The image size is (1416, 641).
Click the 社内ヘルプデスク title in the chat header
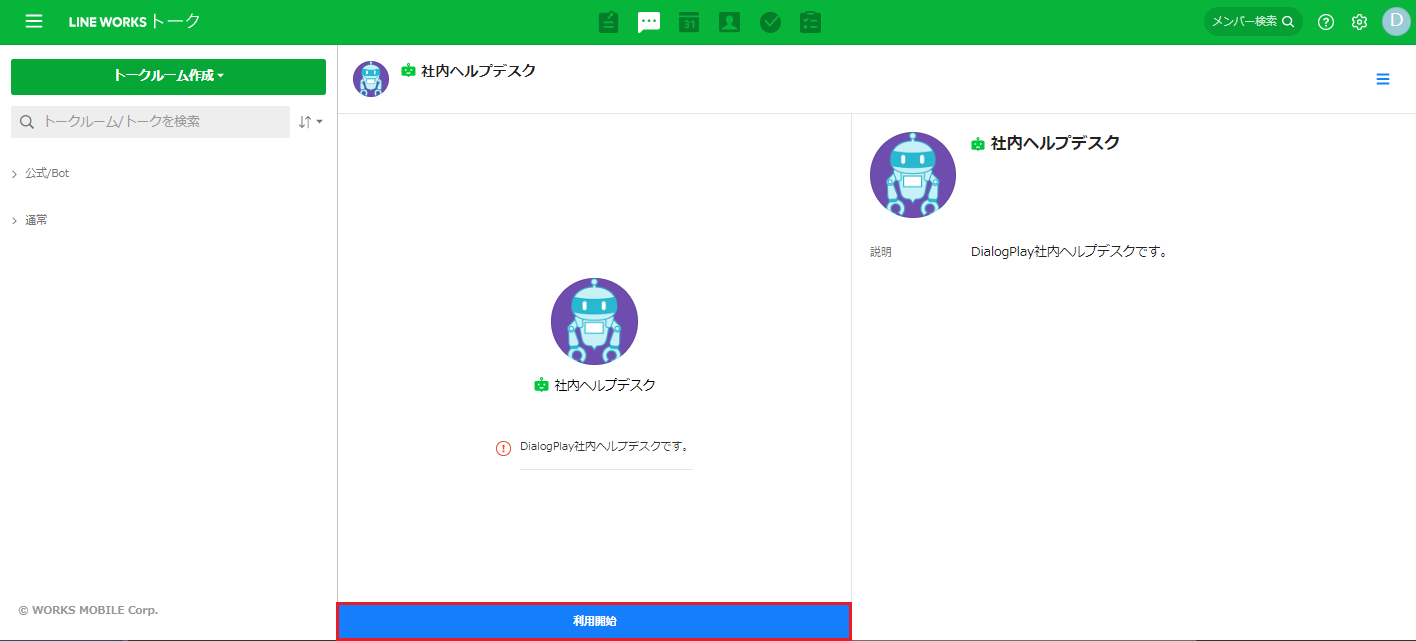coord(478,71)
